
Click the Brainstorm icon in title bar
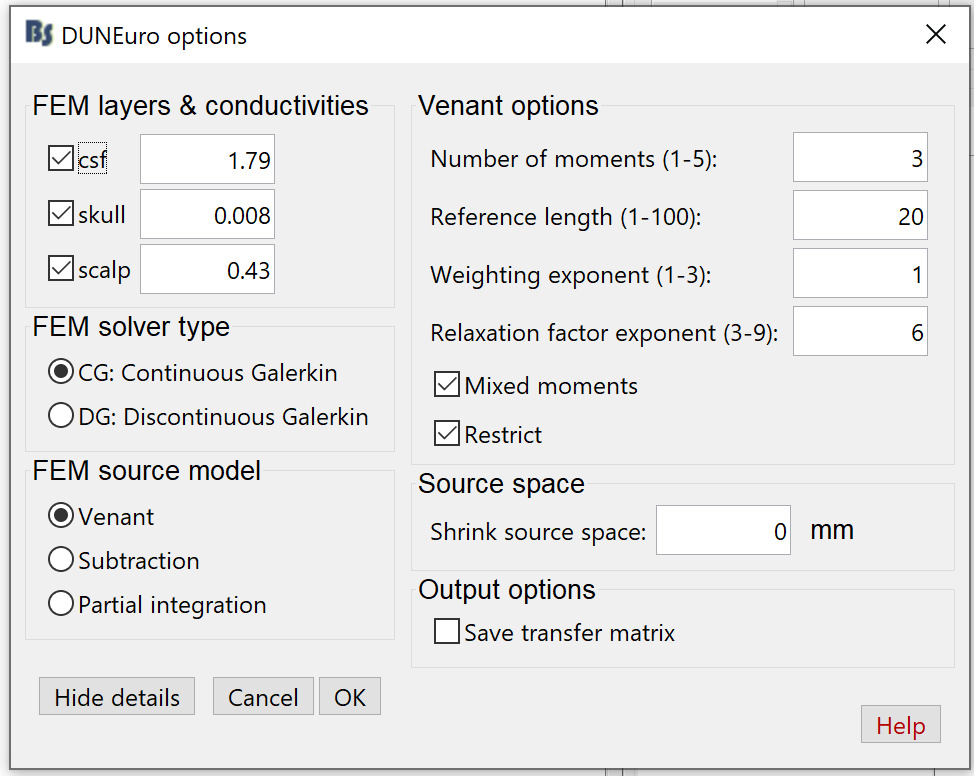[x=39, y=36]
